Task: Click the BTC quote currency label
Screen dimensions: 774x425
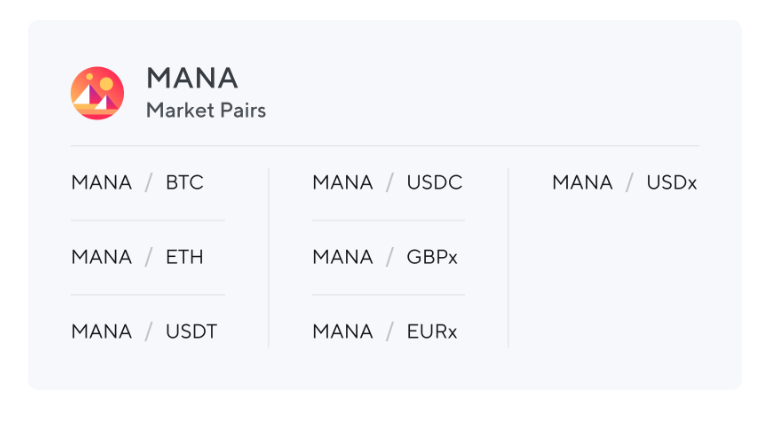Action: tap(184, 183)
